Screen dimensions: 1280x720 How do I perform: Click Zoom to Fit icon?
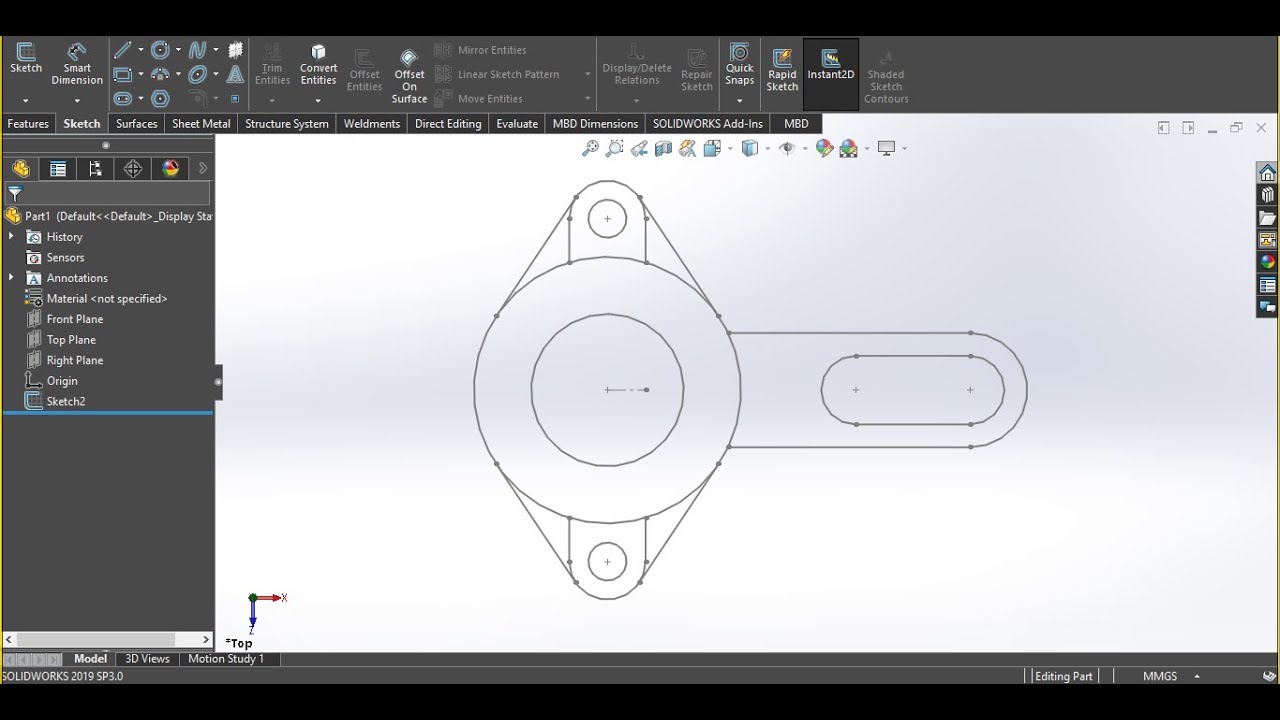590,148
